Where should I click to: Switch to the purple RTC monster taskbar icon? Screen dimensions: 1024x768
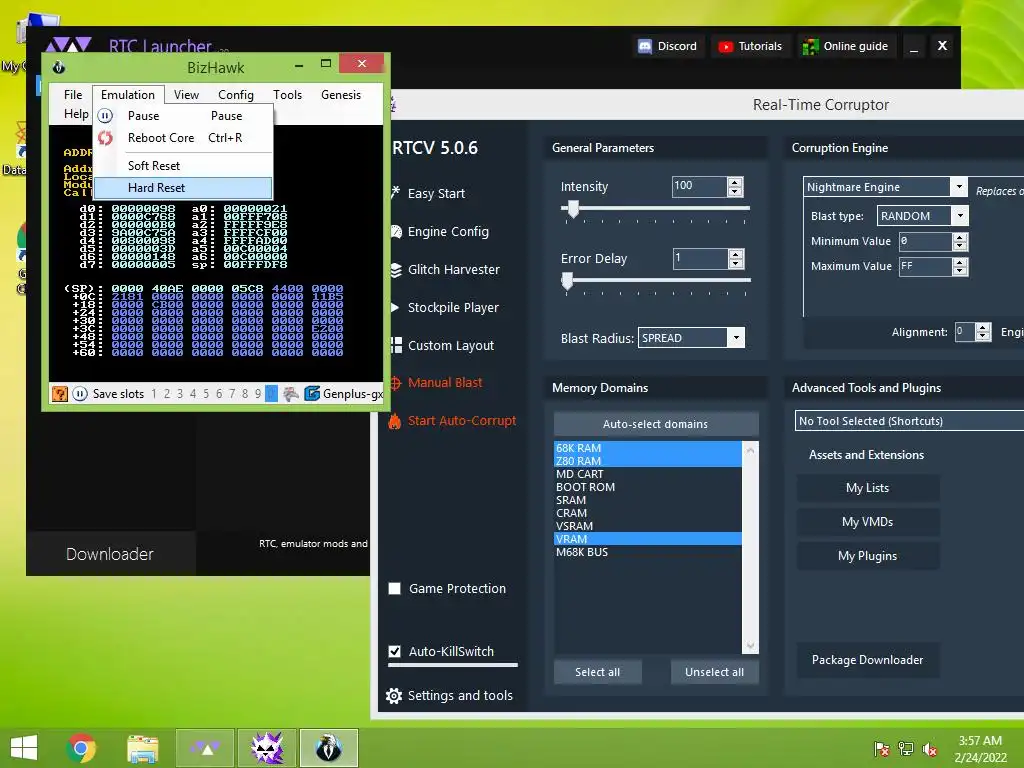267,748
